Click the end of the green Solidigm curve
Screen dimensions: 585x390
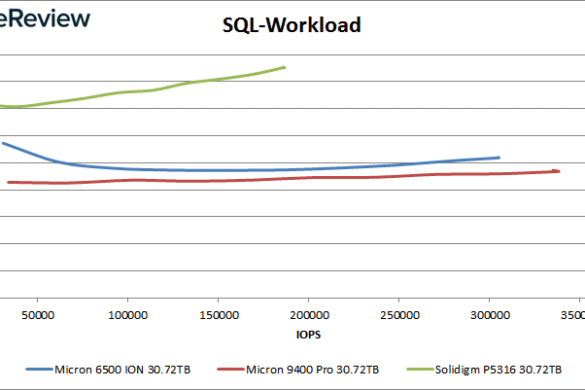(x=284, y=68)
